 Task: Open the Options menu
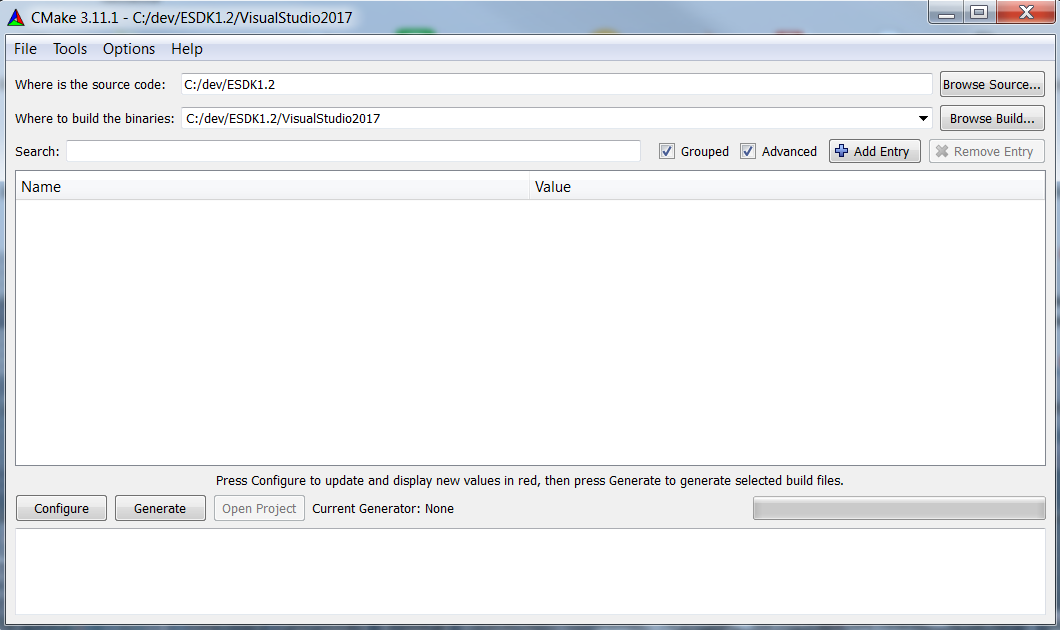[128, 49]
